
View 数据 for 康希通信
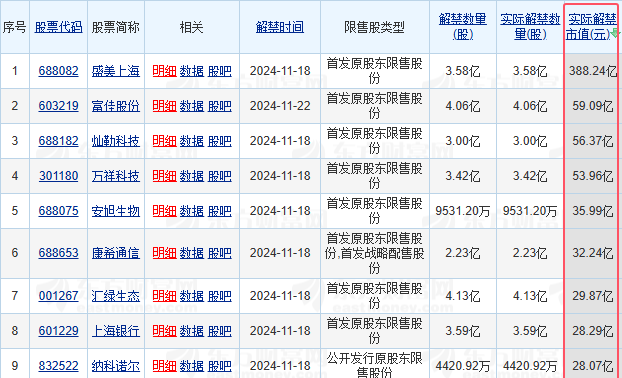click(192, 253)
